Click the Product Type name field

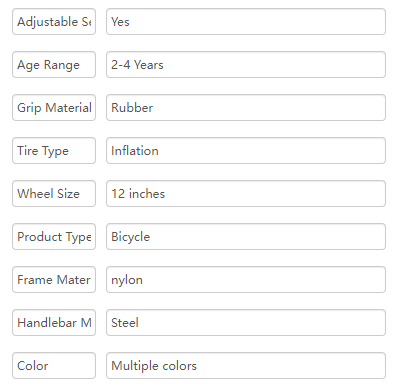tap(54, 237)
